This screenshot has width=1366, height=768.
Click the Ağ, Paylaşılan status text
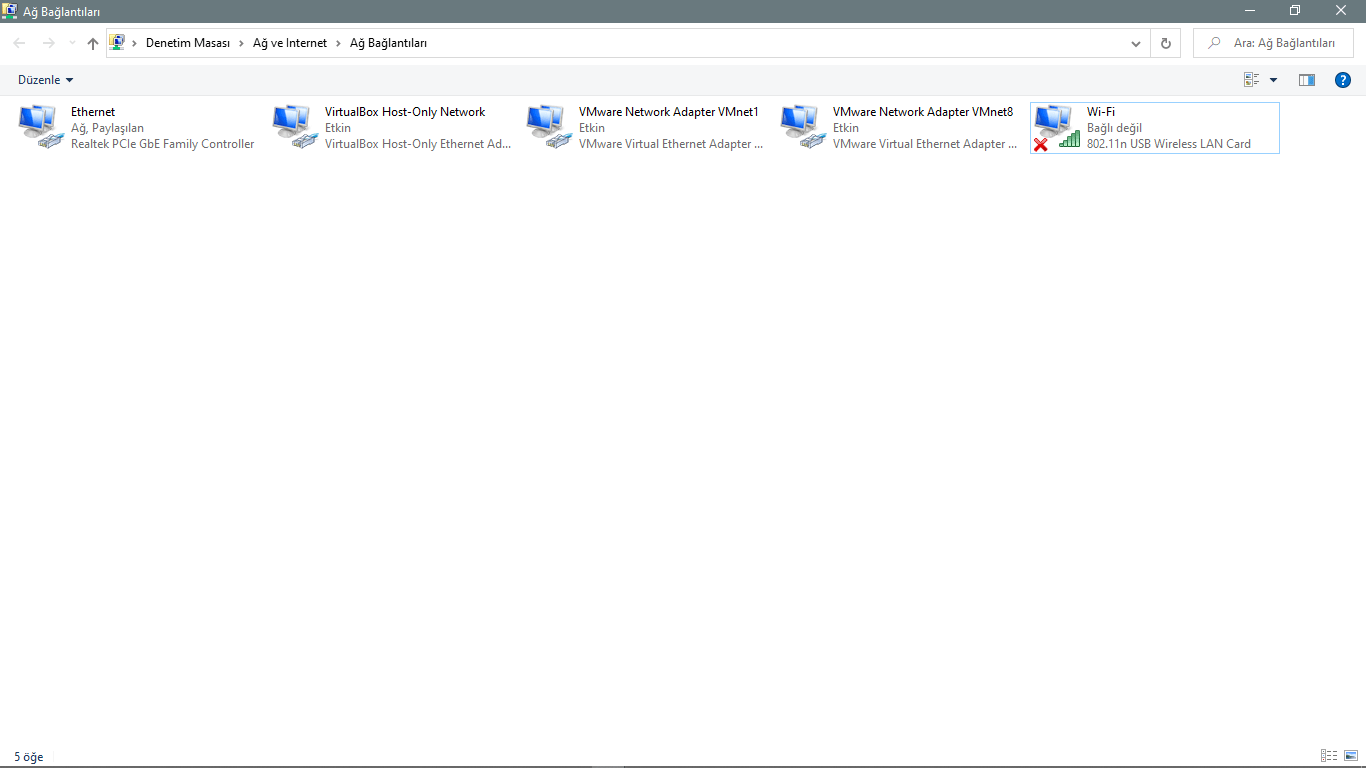[x=108, y=128]
